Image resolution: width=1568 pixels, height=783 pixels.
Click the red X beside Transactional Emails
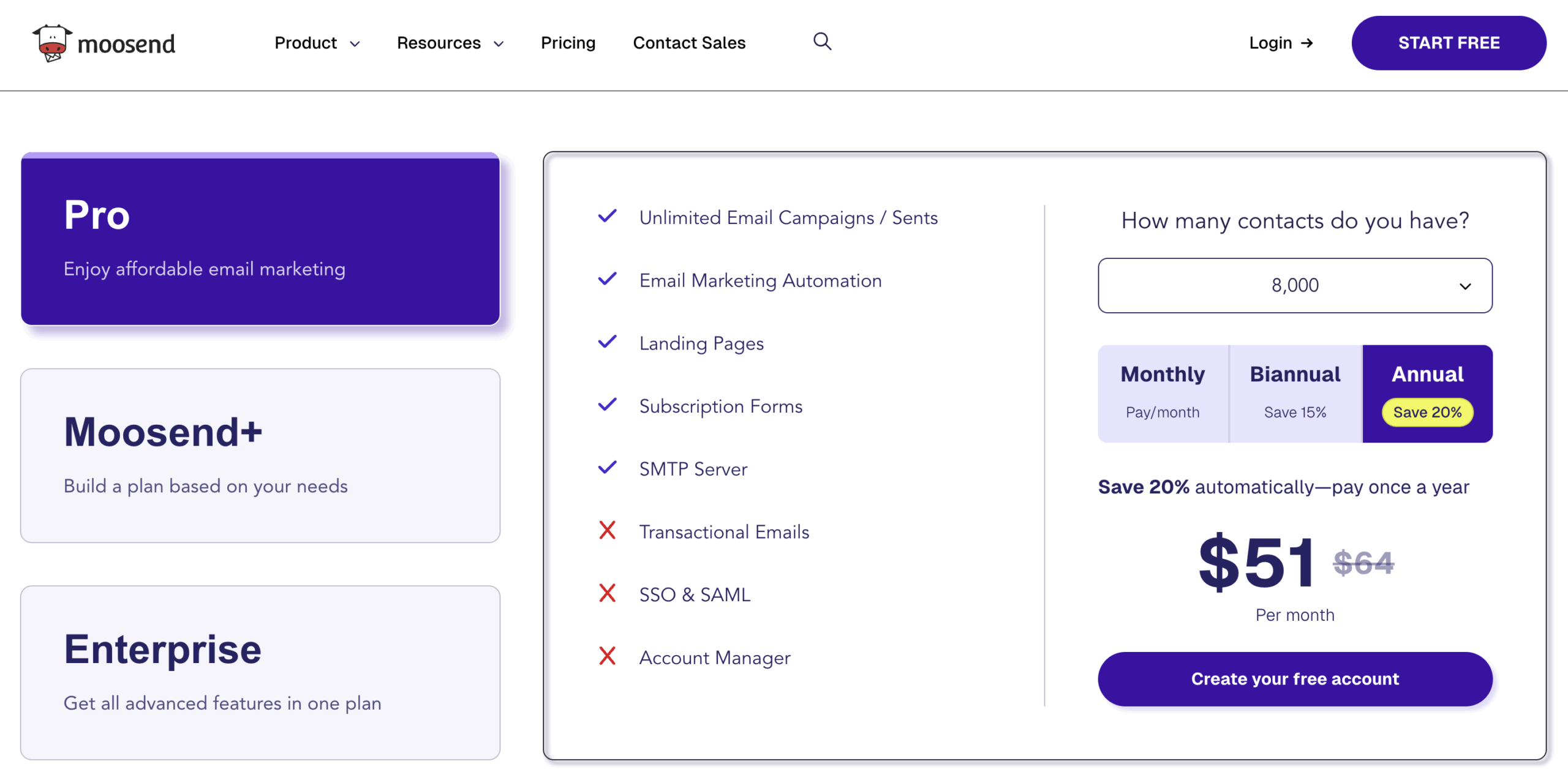(607, 530)
